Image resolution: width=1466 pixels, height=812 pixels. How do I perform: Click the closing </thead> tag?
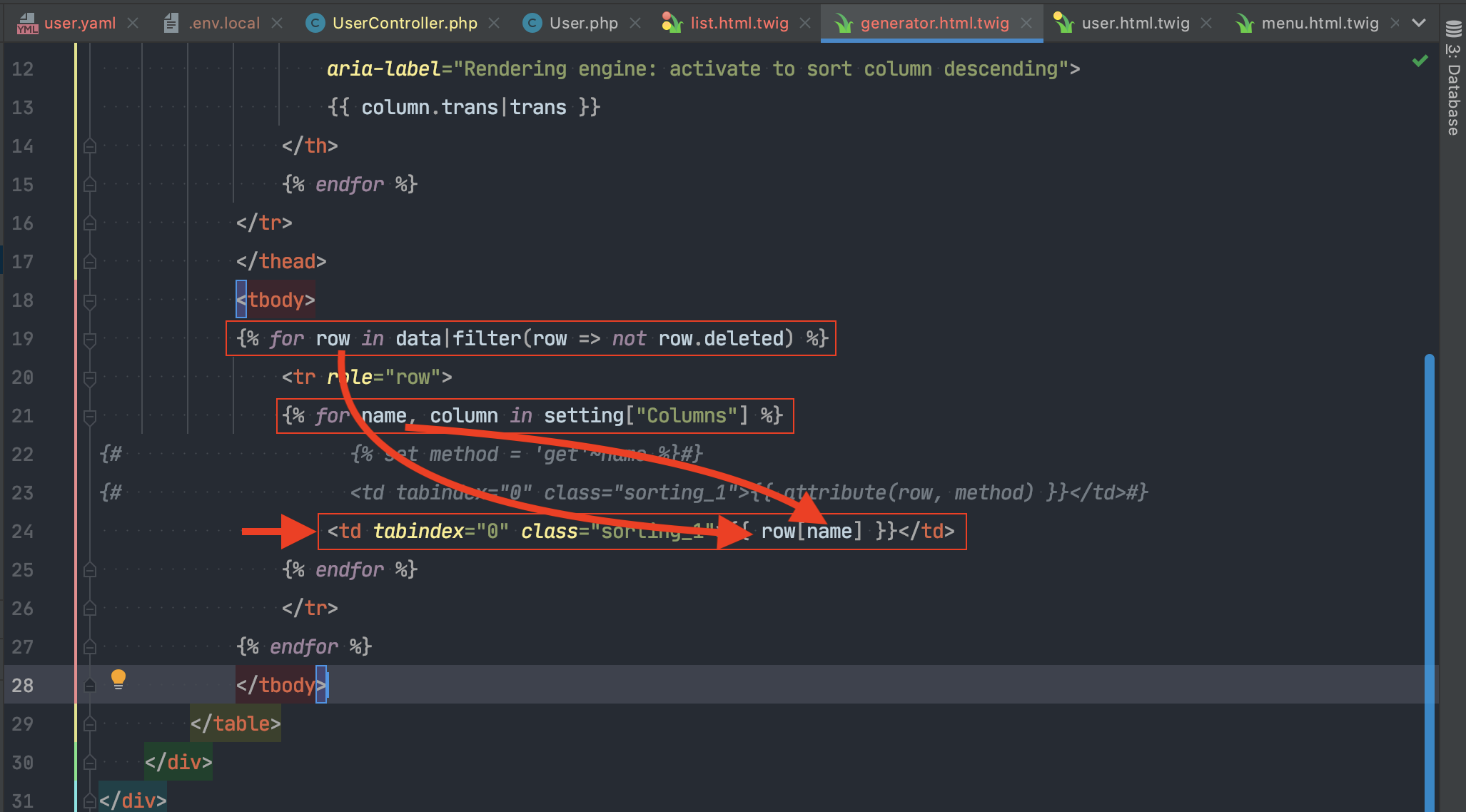point(281,262)
